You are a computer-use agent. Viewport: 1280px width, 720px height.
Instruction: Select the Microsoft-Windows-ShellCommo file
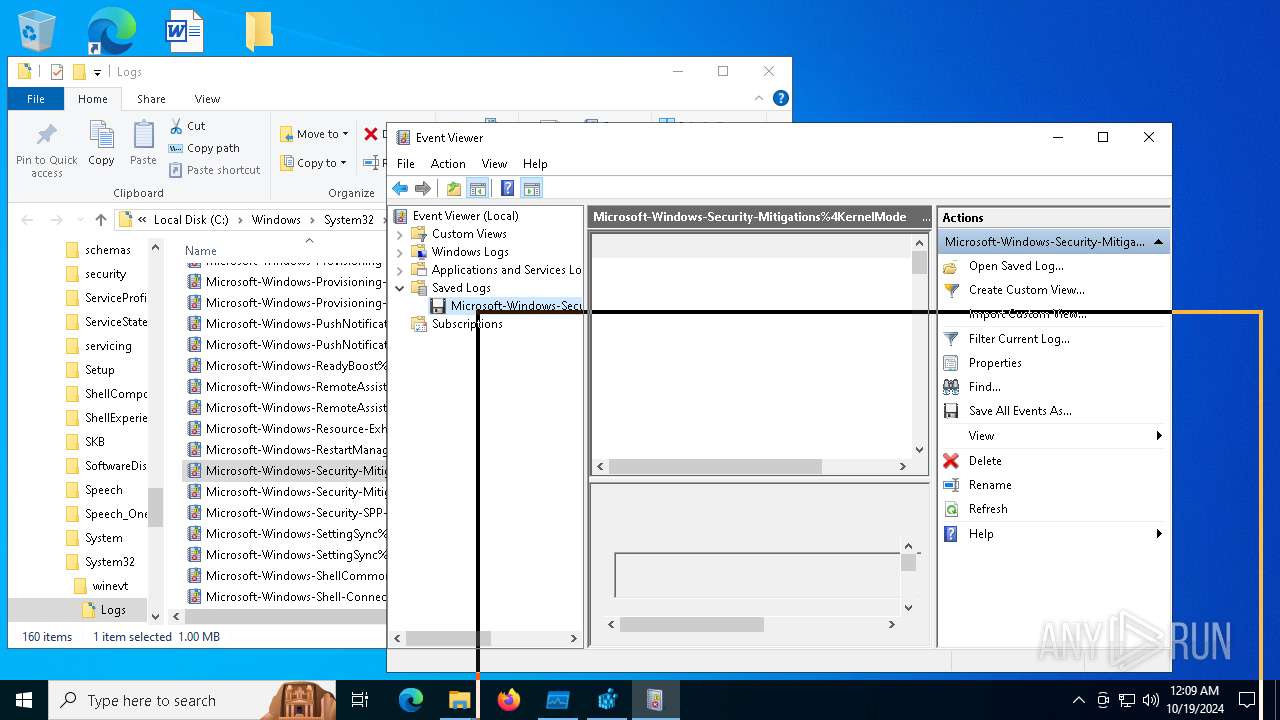(x=286, y=576)
